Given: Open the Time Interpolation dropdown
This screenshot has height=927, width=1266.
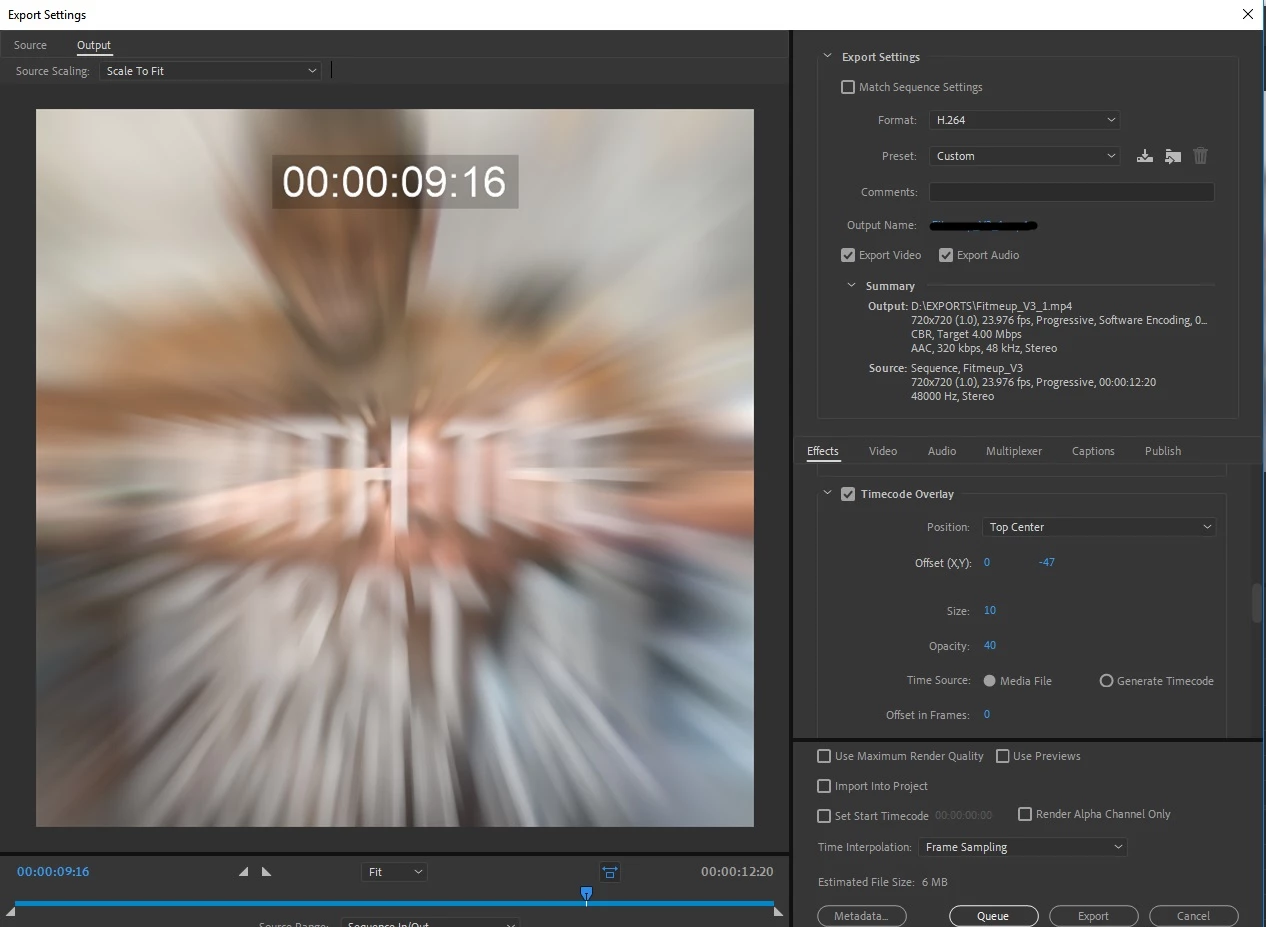Looking at the screenshot, I should click(x=1022, y=847).
